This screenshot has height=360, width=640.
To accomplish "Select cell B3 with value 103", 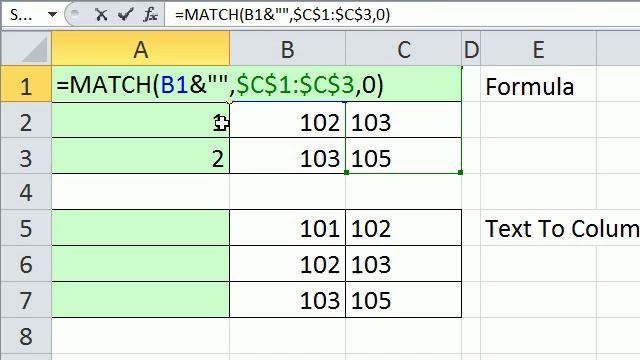I will click(287, 156).
